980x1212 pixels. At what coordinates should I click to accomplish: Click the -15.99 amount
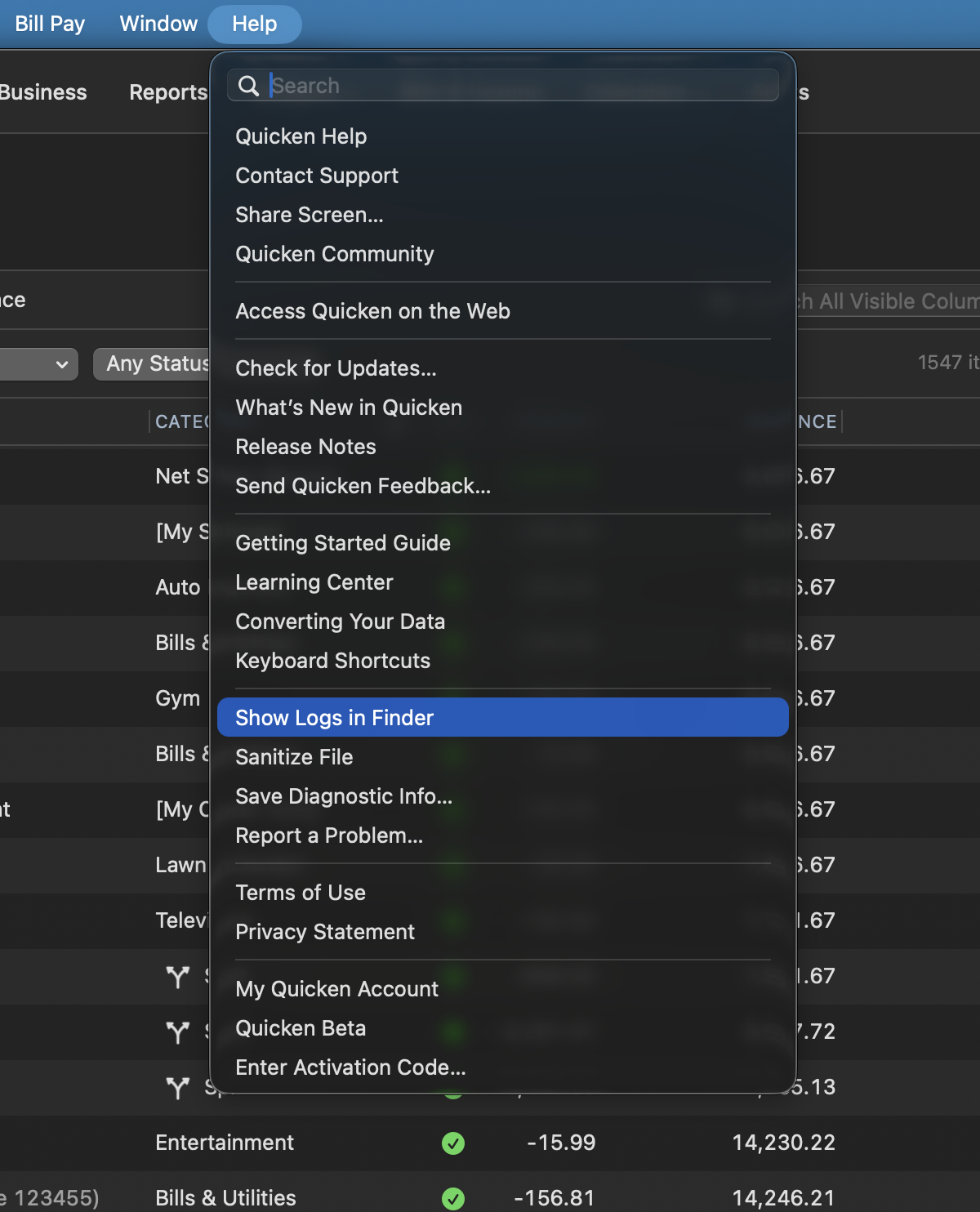[x=561, y=1143]
